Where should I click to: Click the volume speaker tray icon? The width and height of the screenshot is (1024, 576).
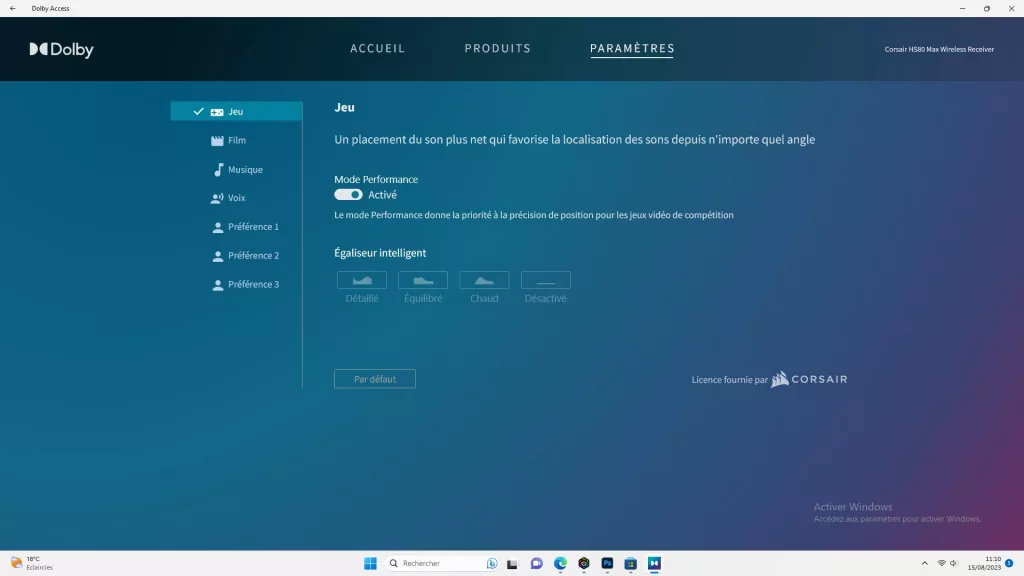tap(953, 563)
